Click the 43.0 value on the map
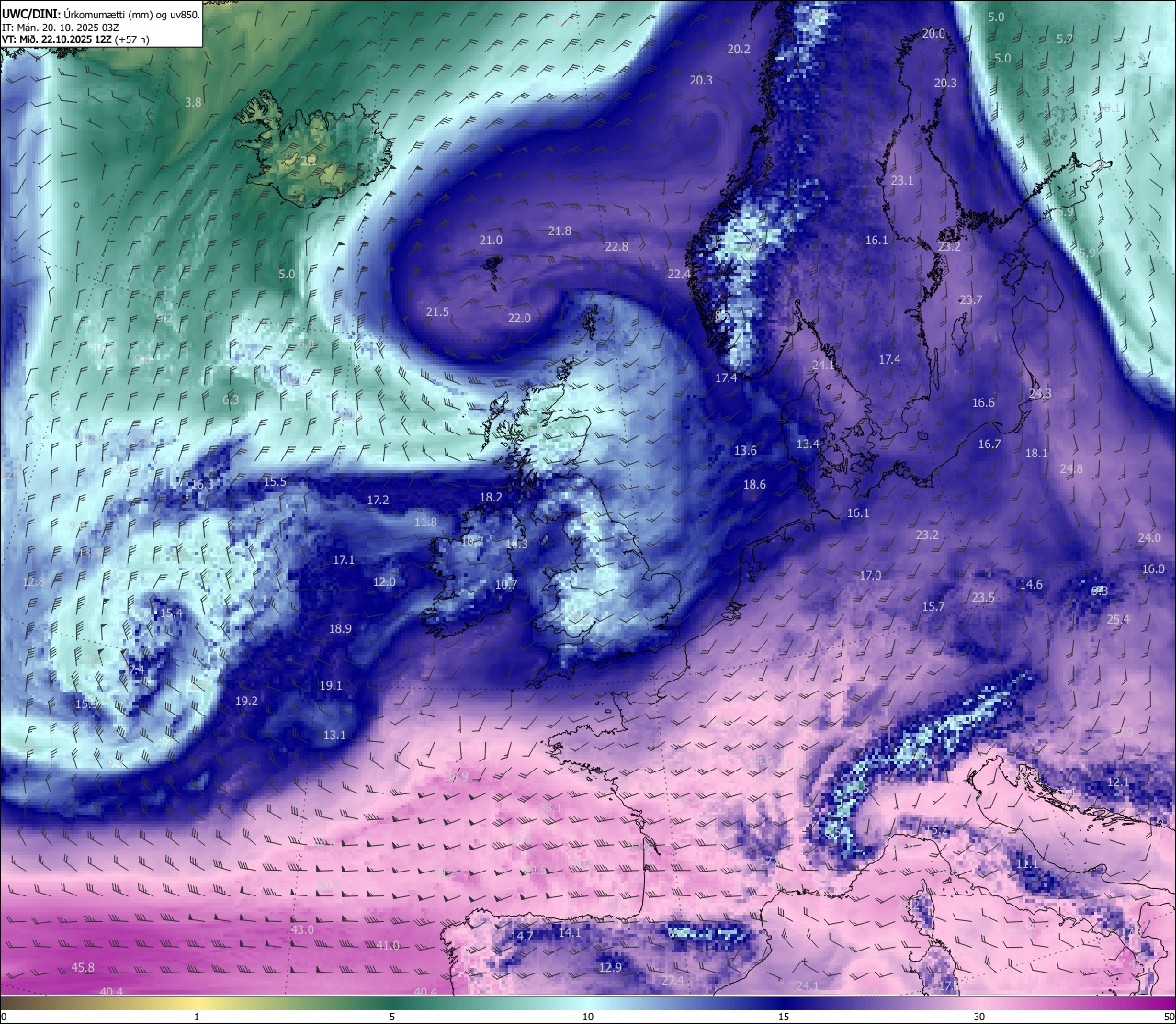 [302, 930]
